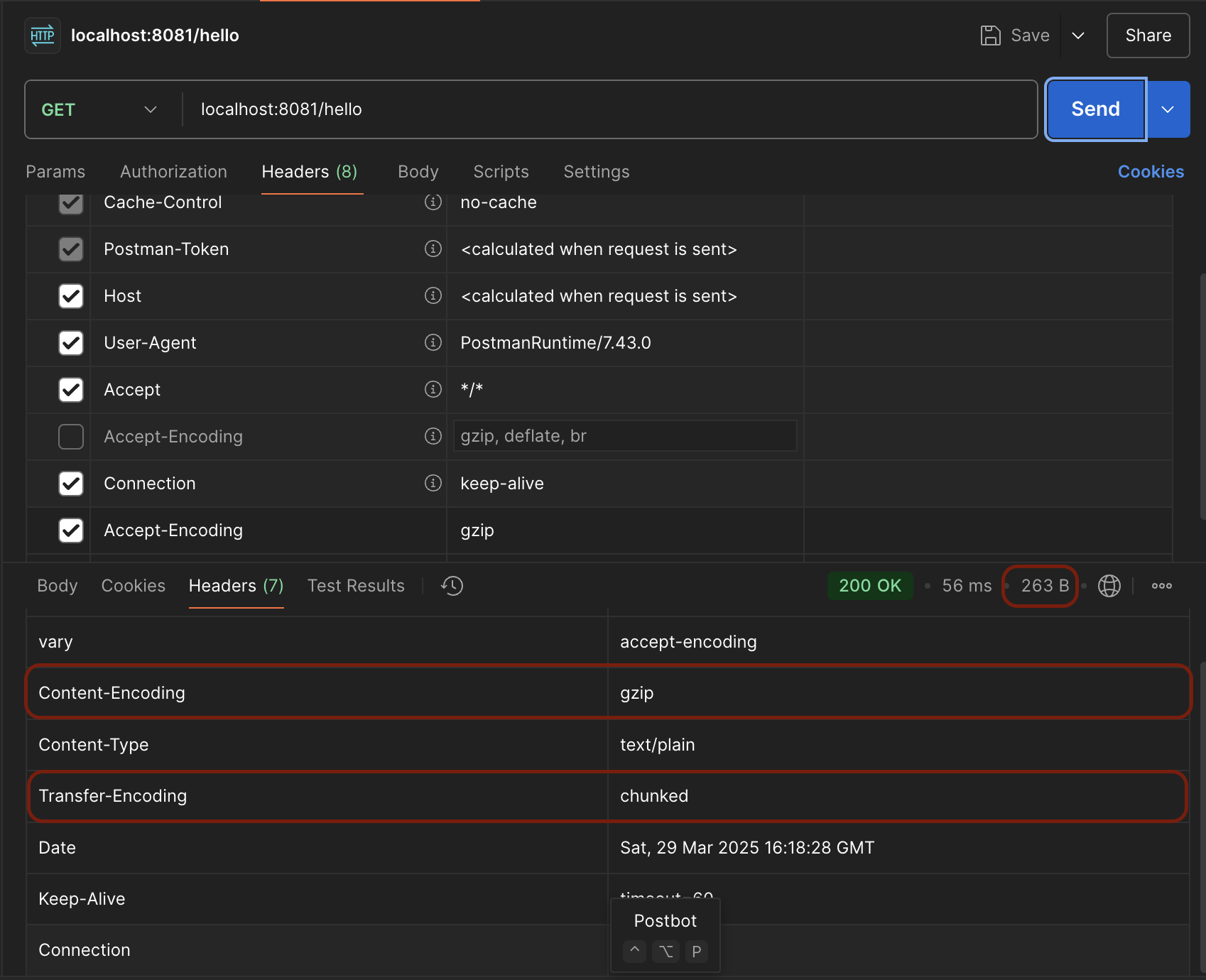Click the HTTP request type icon
Image resolution: width=1206 pixels, height=980 pixels.
point(43,36)
